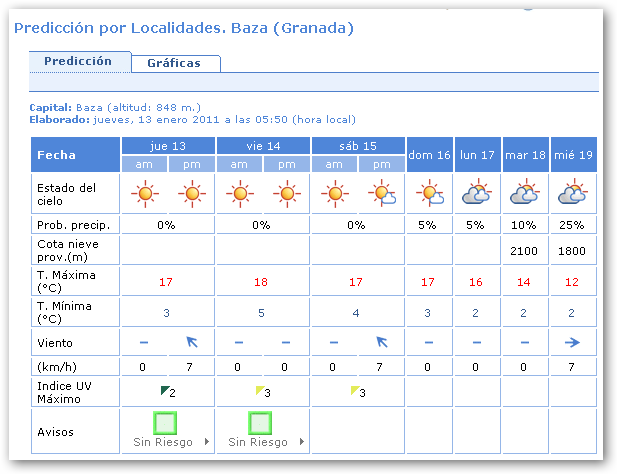Click the east wind arrow for mié 19
This screenshot has height=474, width=617.
(572, 342)
